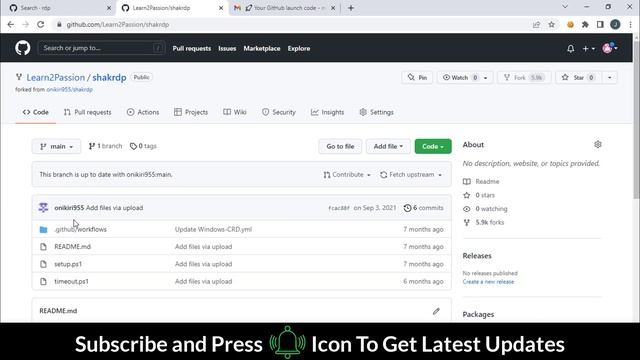This screenshot has height=360, width=640.
Task: Close the GitHub launch code Gmail tab
Action: (x=333, y=8)
